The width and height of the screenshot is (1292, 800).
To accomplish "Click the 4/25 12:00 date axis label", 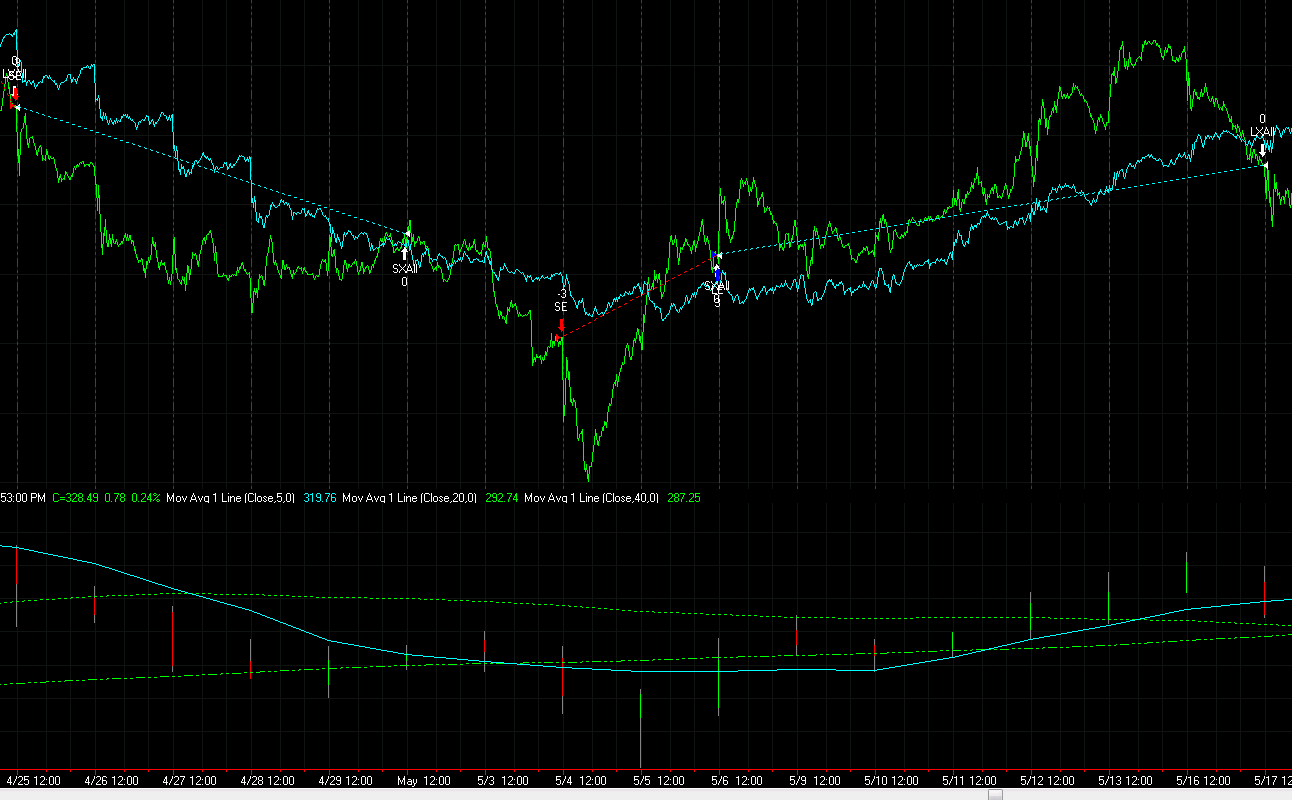I will coord(34,780).
